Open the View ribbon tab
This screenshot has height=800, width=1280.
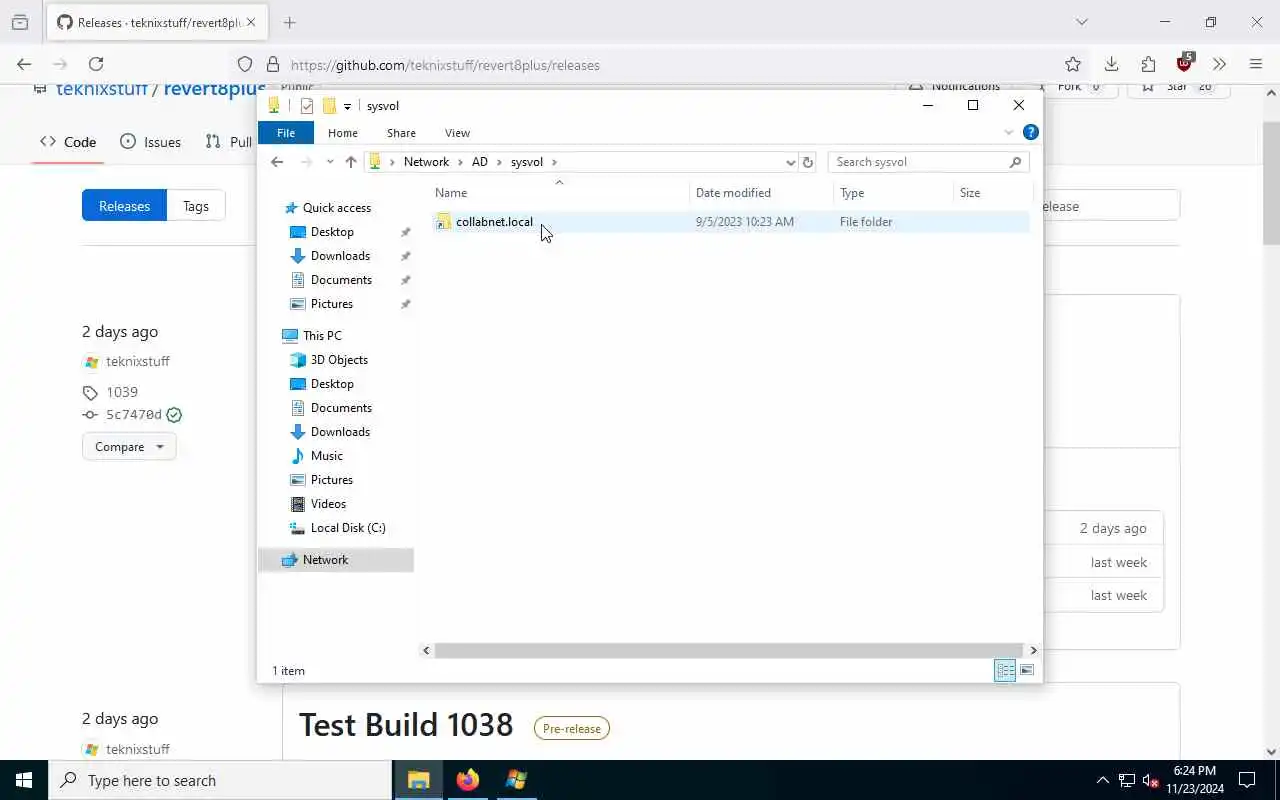click(x=457, y=133)
